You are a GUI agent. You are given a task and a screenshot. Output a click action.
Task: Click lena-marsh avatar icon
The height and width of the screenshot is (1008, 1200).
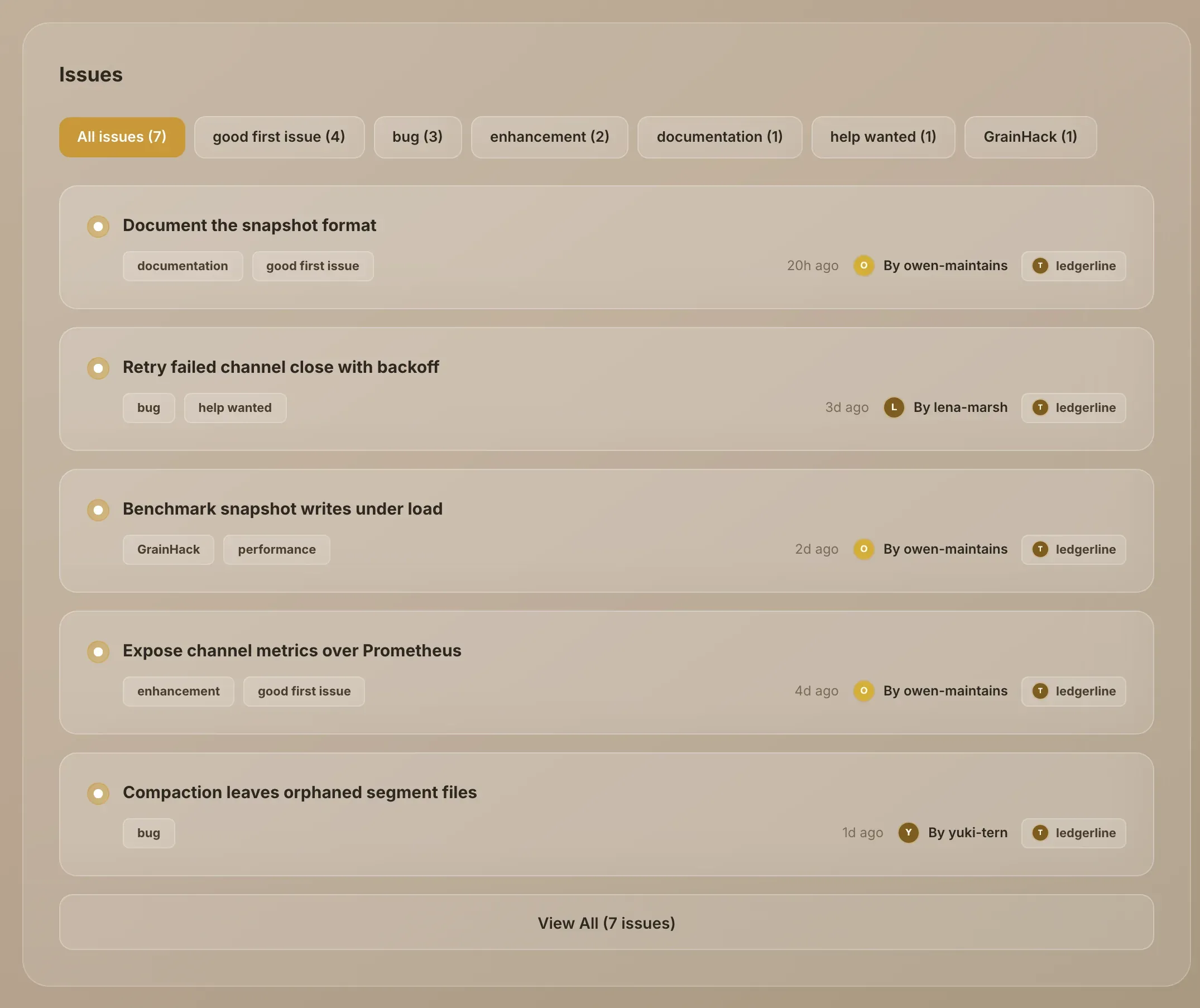click(894, 407)
